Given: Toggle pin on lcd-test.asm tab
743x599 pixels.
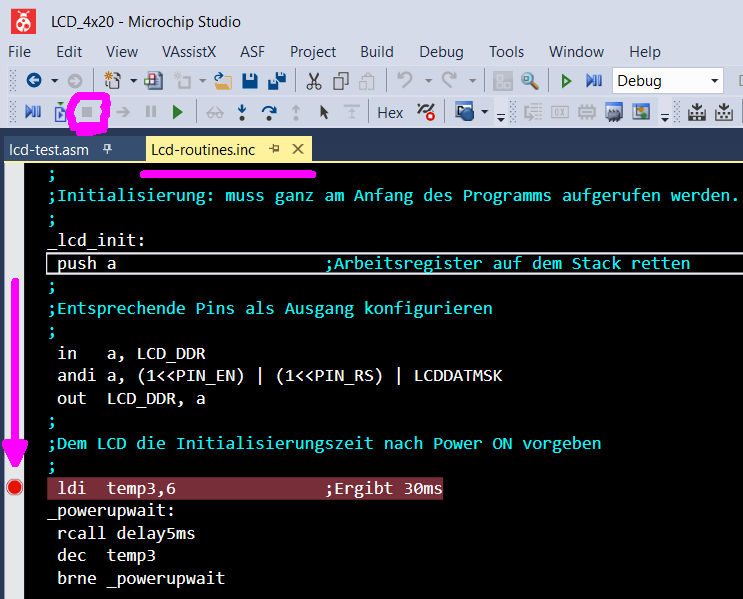Looking at the screenshot, I should click(108, 149).
